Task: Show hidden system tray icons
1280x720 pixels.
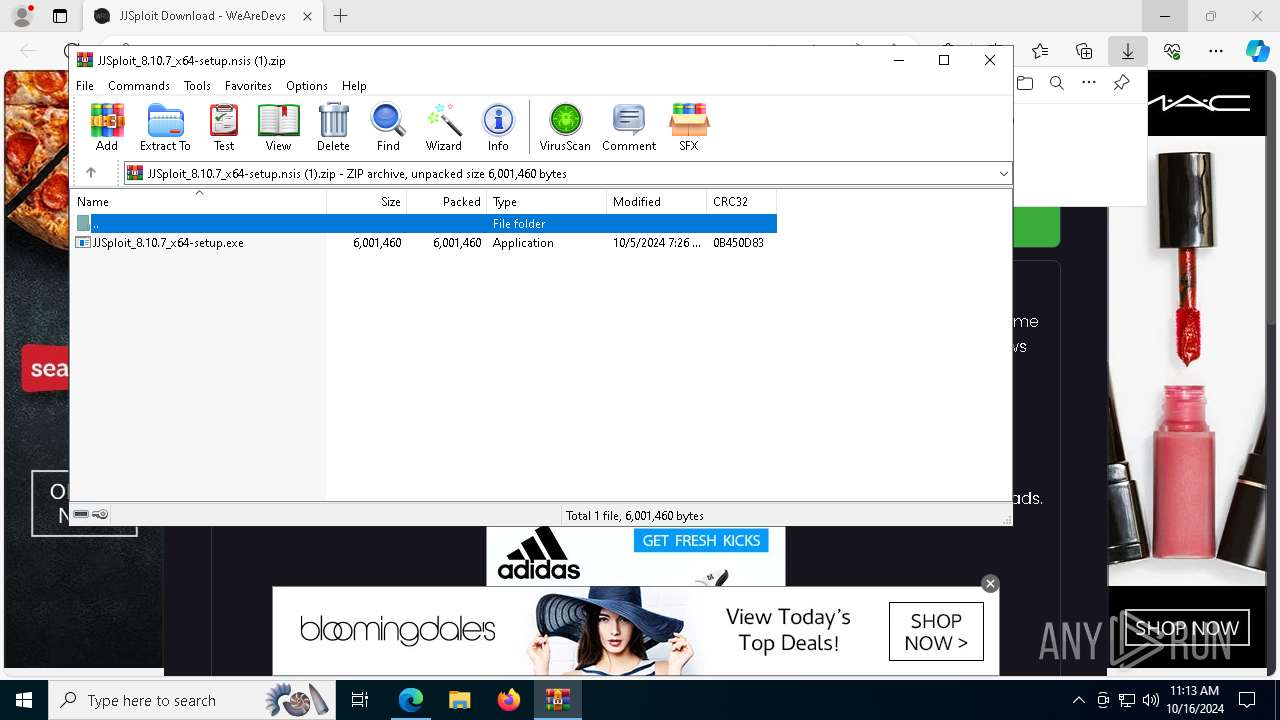Action: click(1078, 700)
